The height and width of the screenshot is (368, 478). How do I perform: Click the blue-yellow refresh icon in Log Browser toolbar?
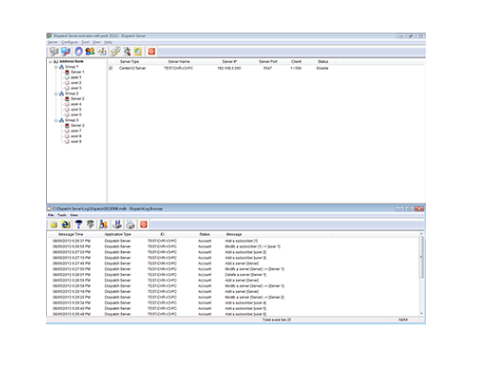click(x=66, y=225)
